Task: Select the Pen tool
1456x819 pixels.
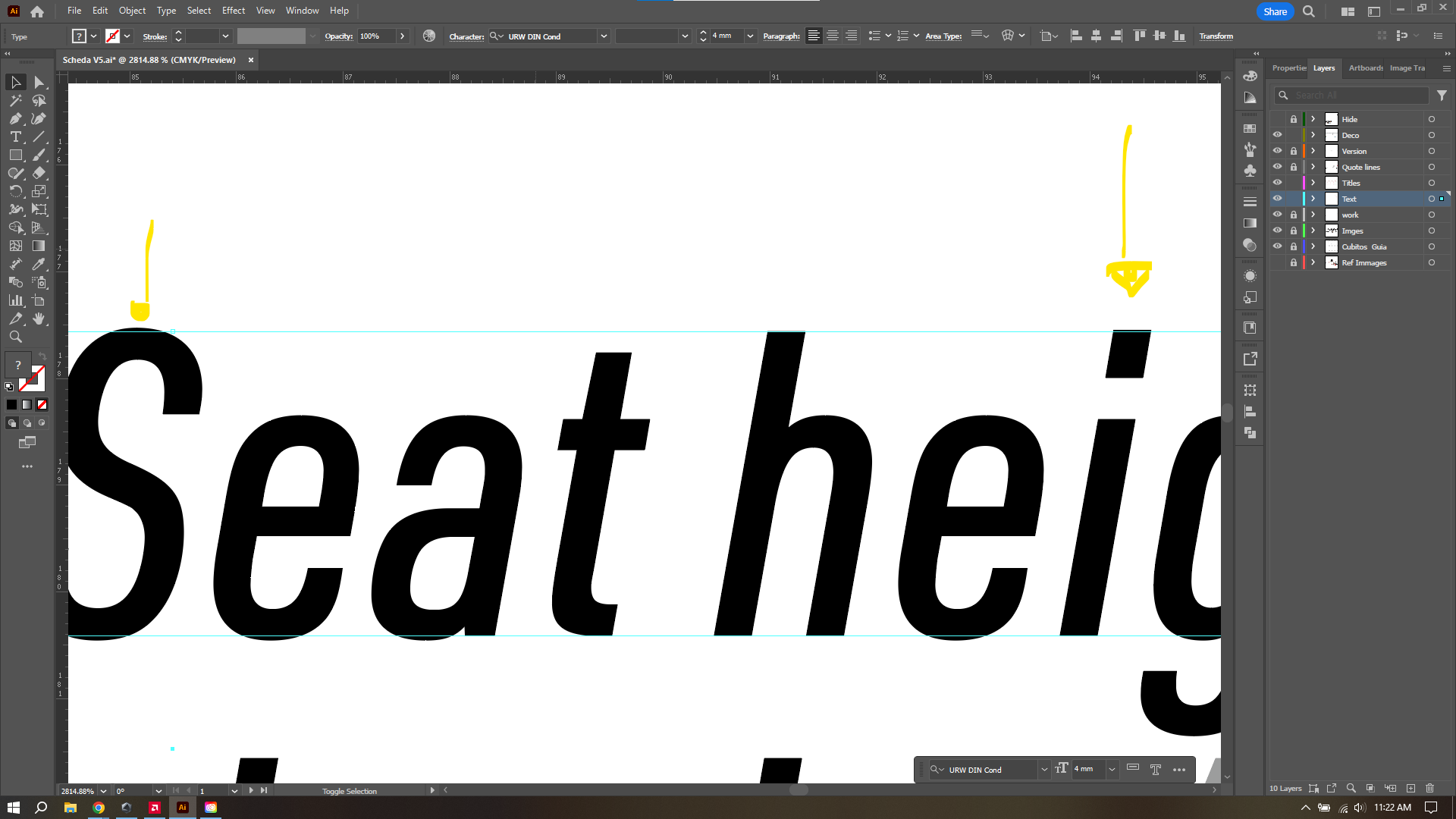Action: 15,119
